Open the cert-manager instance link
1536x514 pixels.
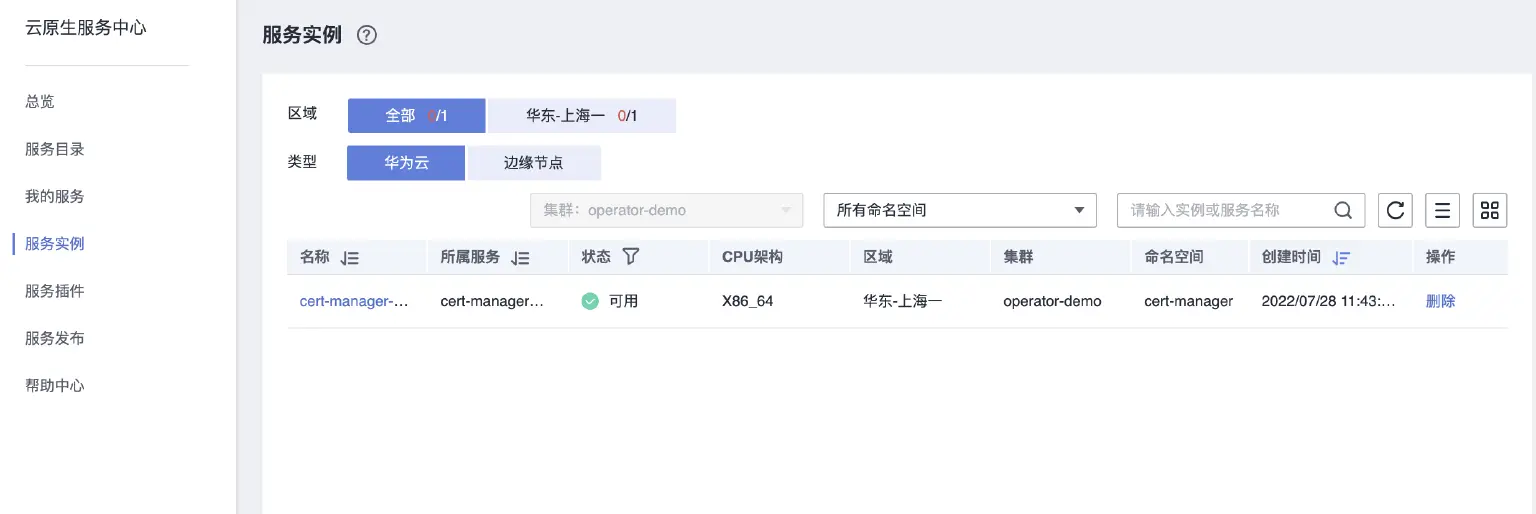(354, 301)
